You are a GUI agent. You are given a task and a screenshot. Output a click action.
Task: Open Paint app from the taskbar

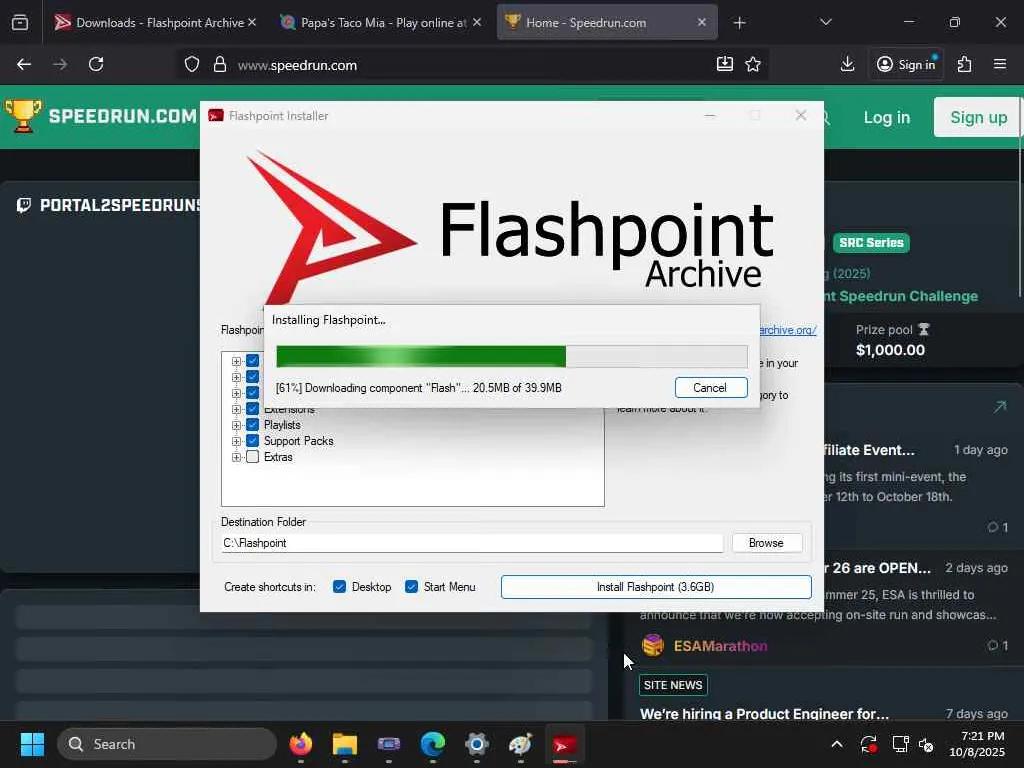520,744
